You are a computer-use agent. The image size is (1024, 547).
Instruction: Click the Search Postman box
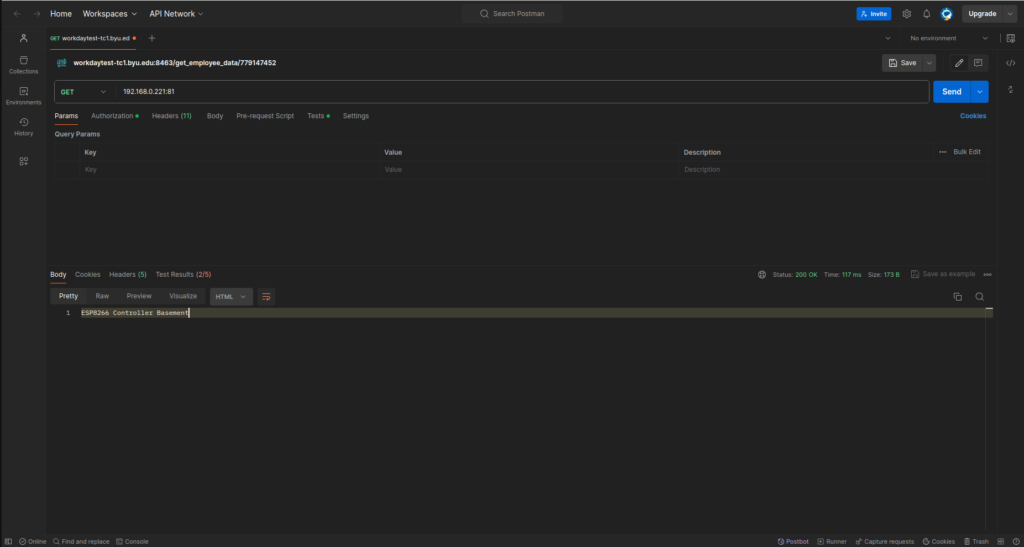point(512,14)
